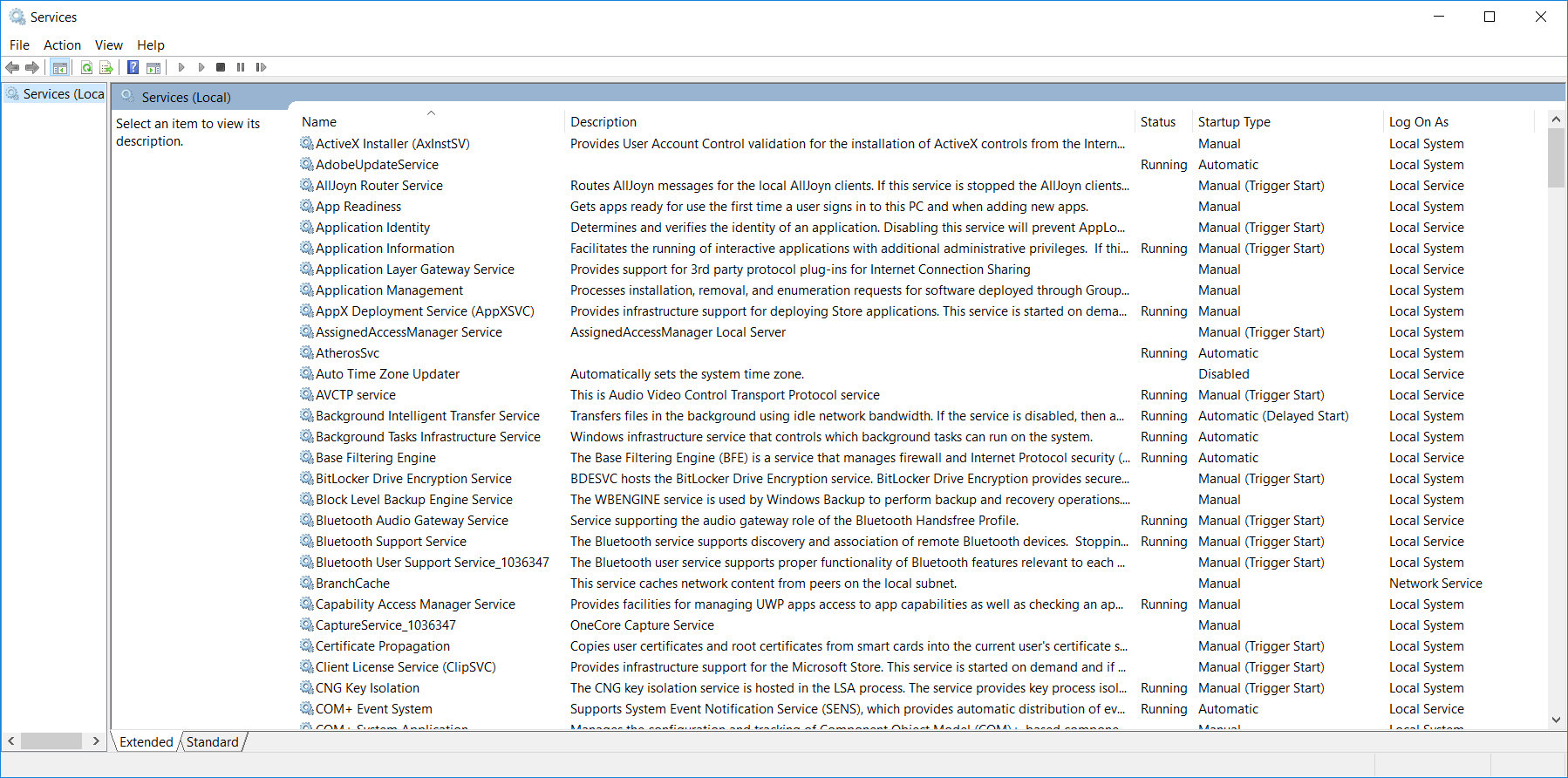This screenshot has width=1568, height=778.
Task: Select Background Tasks Infrastructure Service
Action: coord(428,437)
